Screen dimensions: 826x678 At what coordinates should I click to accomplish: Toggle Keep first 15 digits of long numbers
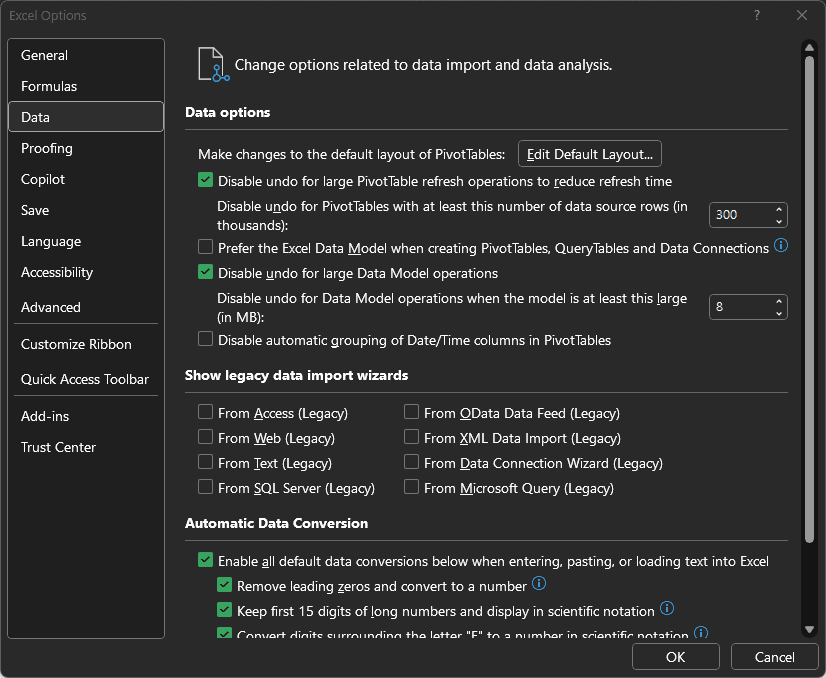224,610
